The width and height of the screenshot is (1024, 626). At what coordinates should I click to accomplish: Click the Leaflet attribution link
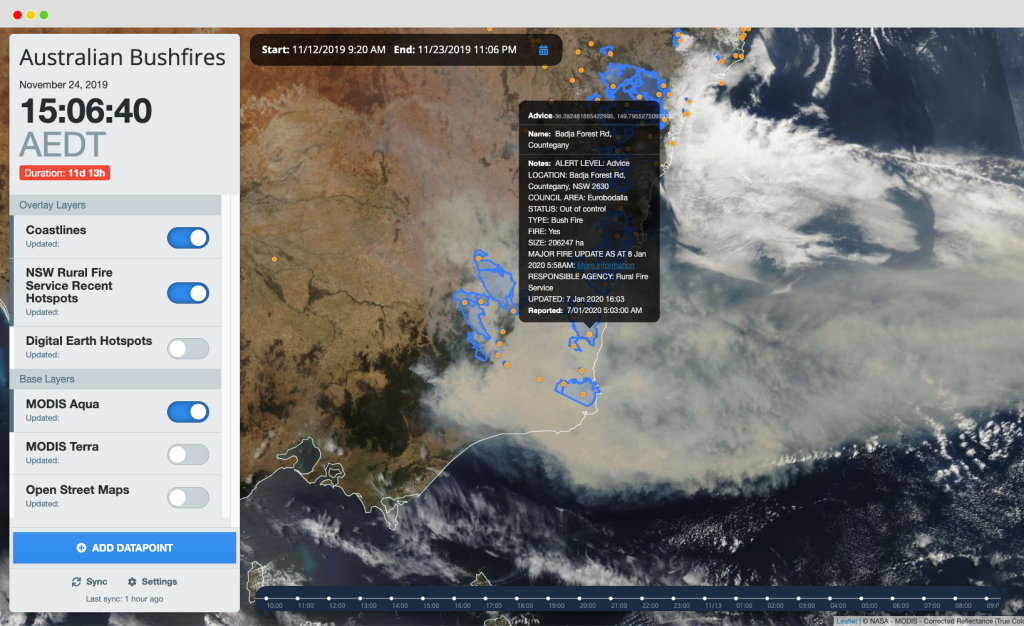846,620
